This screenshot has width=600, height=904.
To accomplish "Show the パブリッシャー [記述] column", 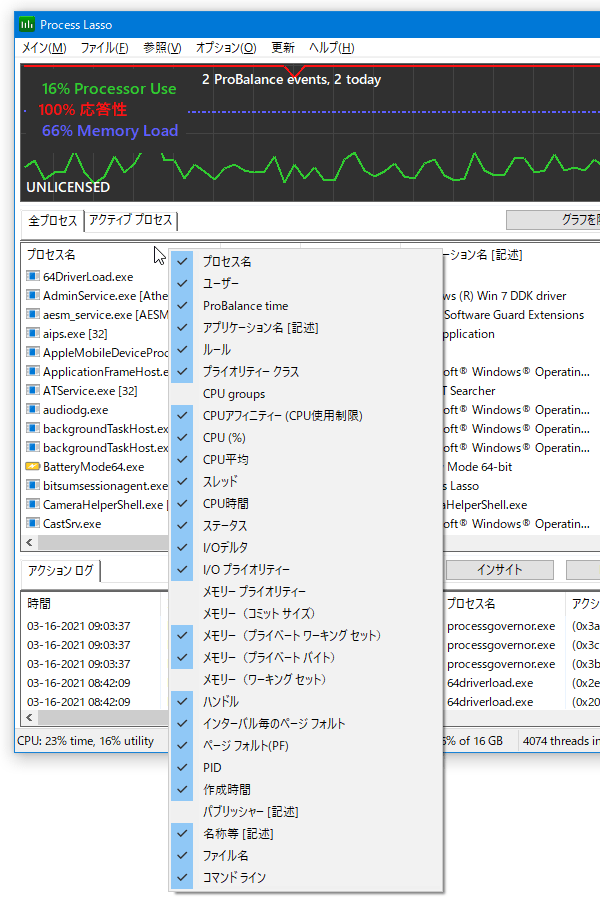I will [250, 812].
